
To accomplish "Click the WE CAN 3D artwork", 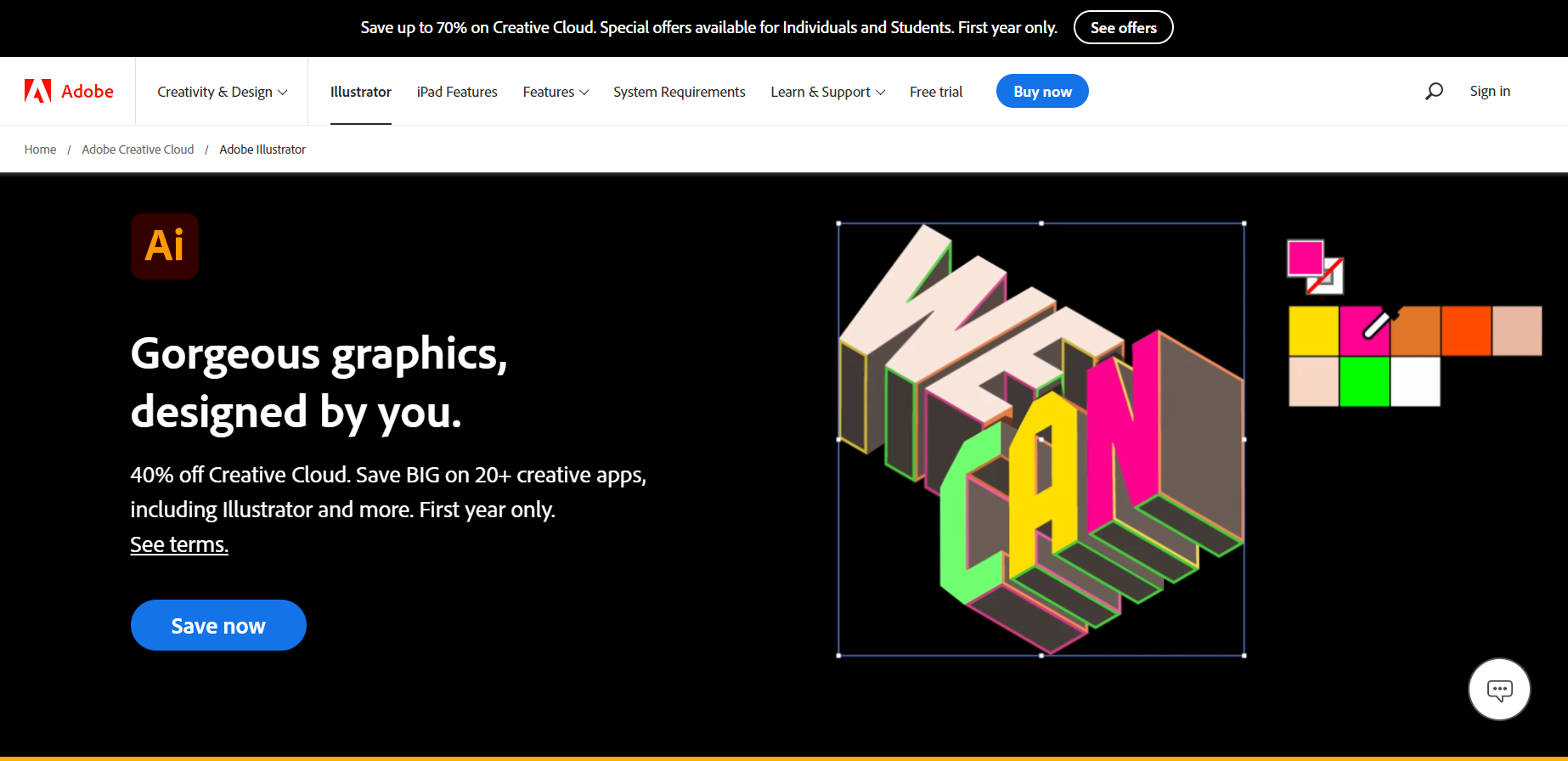I will [1041, 439].
